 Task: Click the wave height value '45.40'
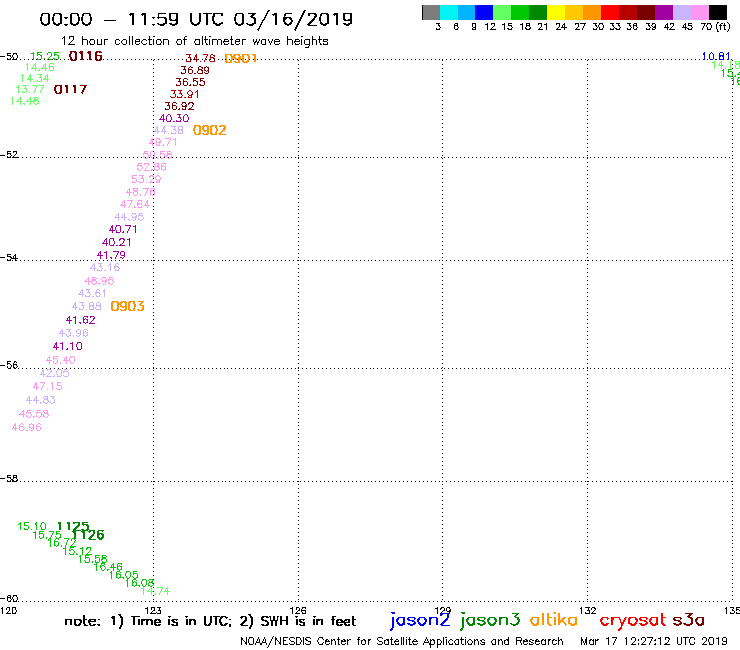coord(60,360)
